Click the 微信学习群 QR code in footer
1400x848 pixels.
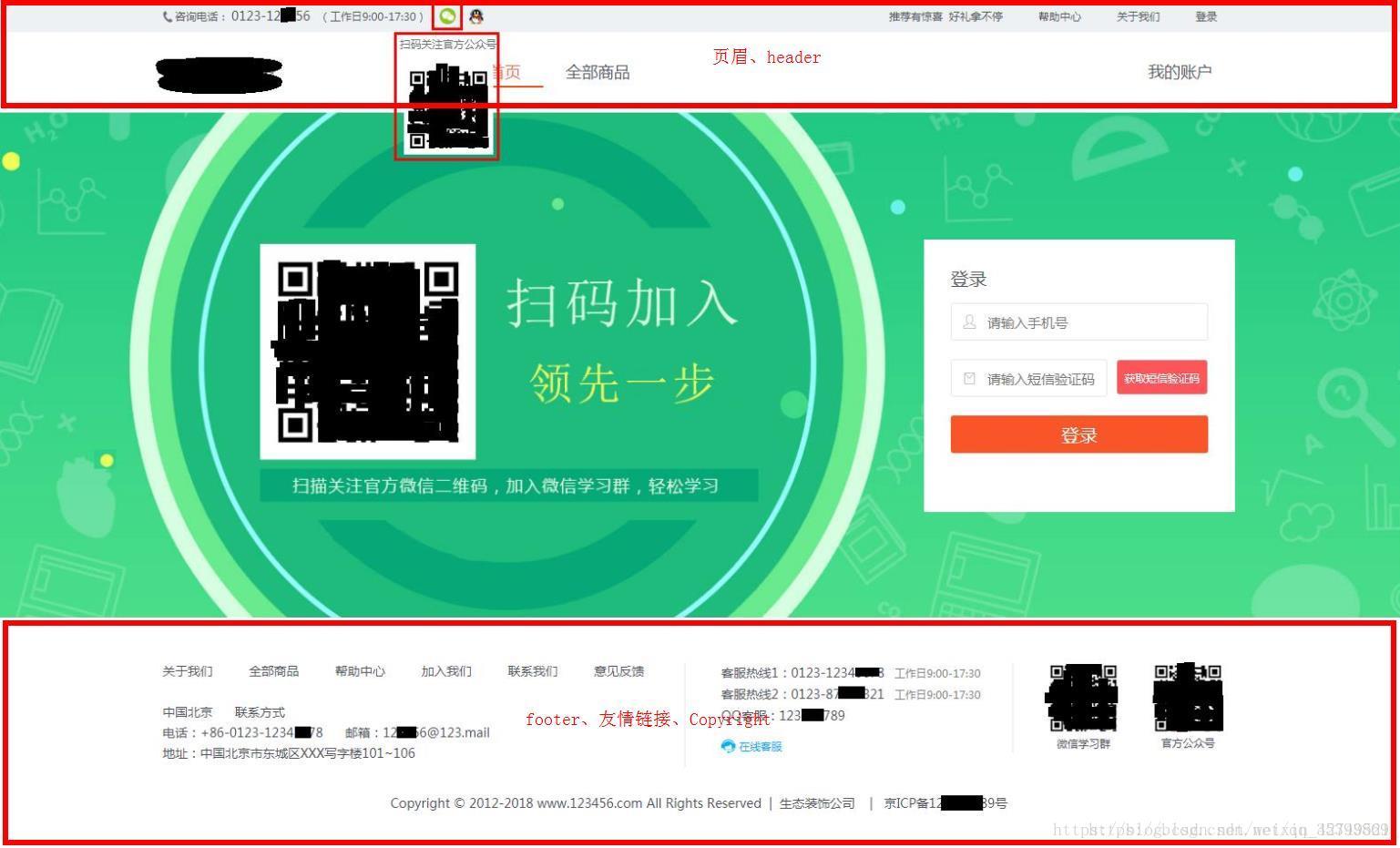point(1082,698)
